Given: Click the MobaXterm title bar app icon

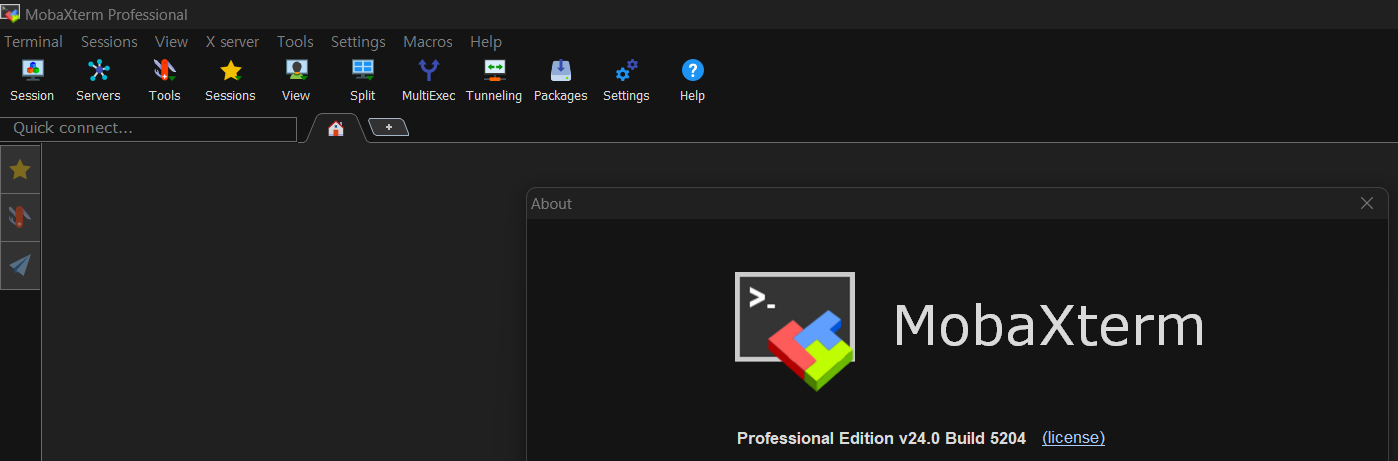Looking at the screenshot, I should tap(11, 14).
